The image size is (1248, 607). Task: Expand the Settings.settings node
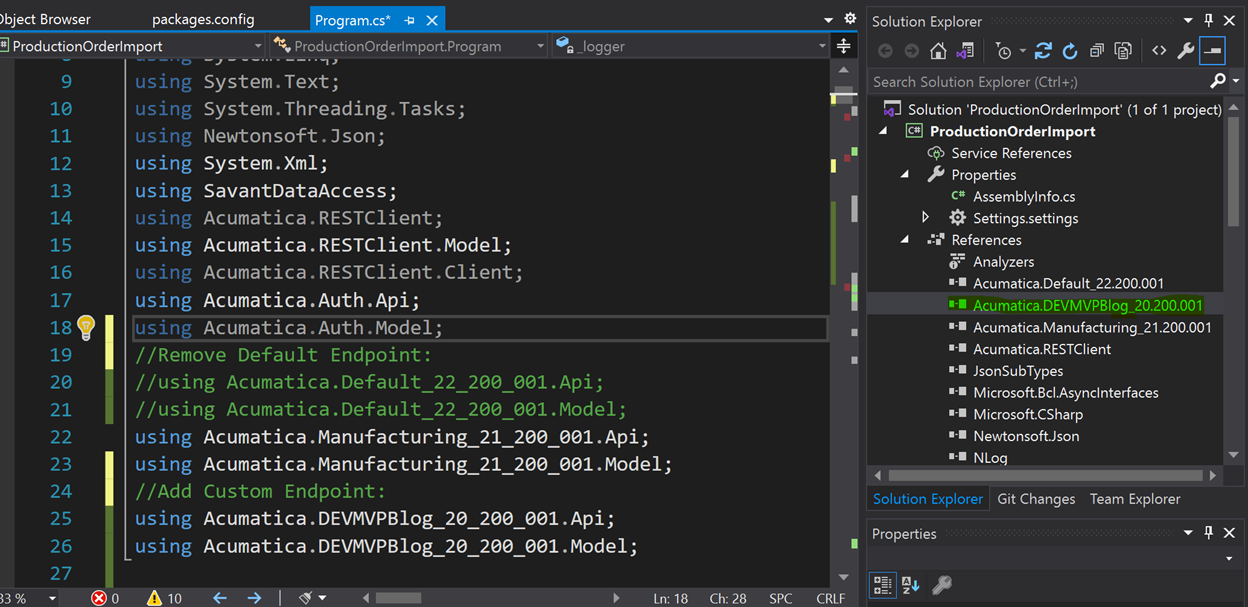926,218
